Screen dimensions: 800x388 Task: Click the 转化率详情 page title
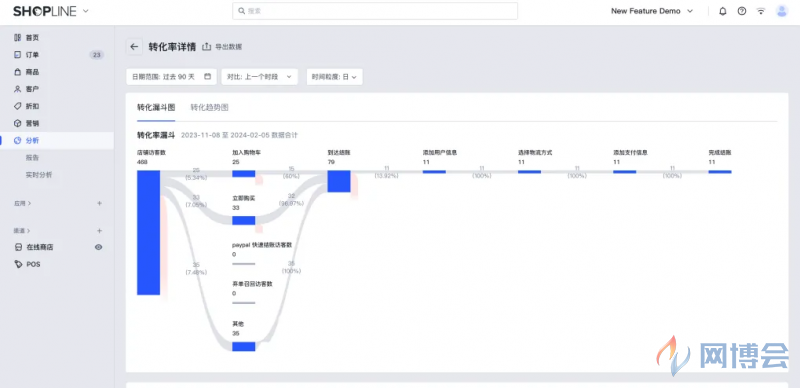tap(172, 46)
